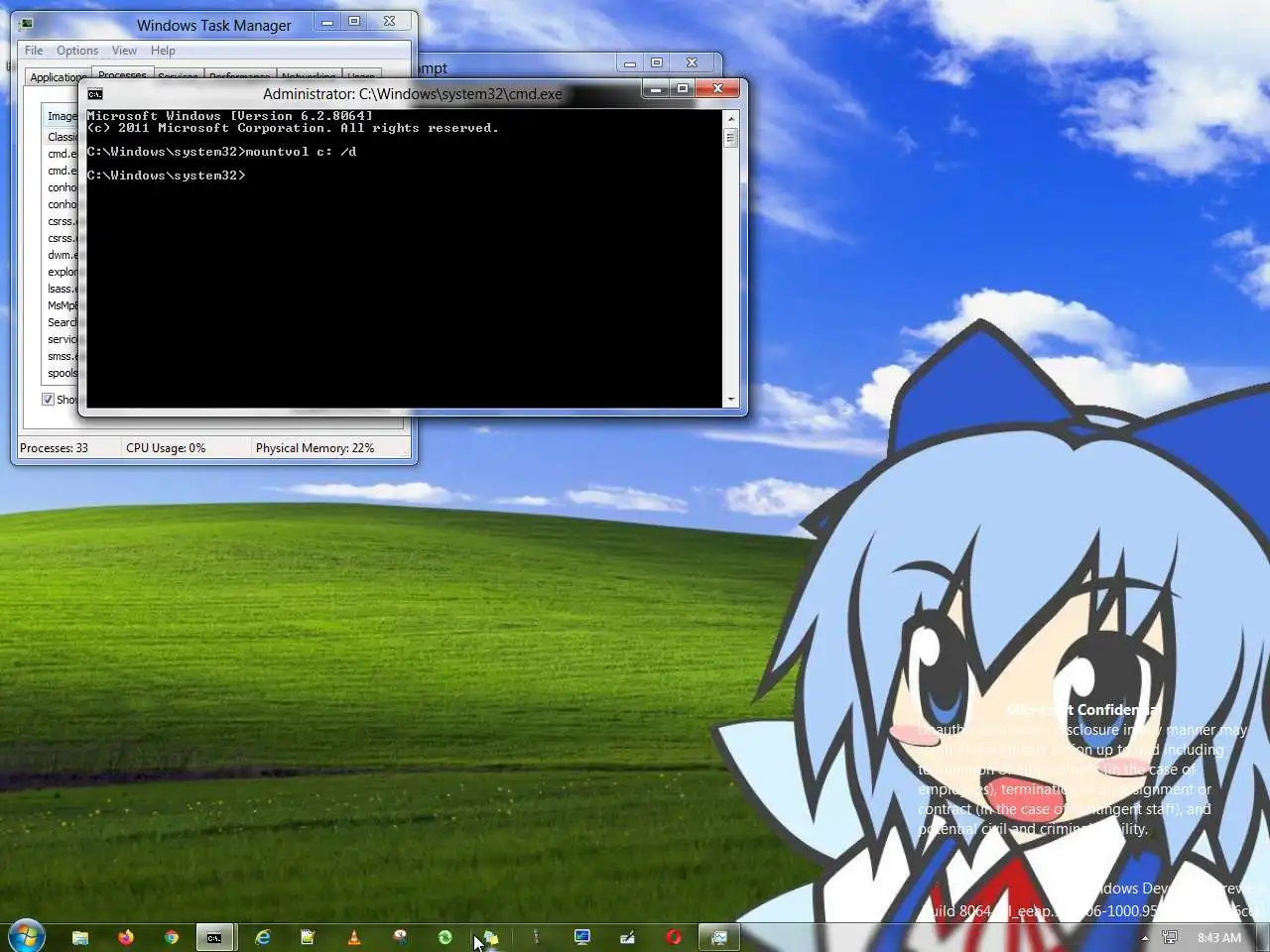The image size is (1270, 952).
Task: Select the explorer process row
Action: 62,272
